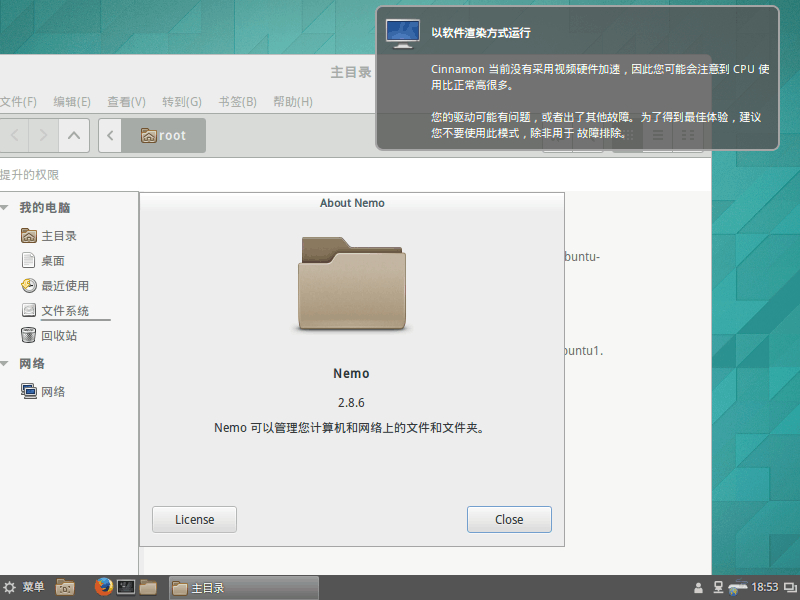Click the License button in About Nemo
The width and height of the screenshot is (800, 600).
click(x=194, y=519)
